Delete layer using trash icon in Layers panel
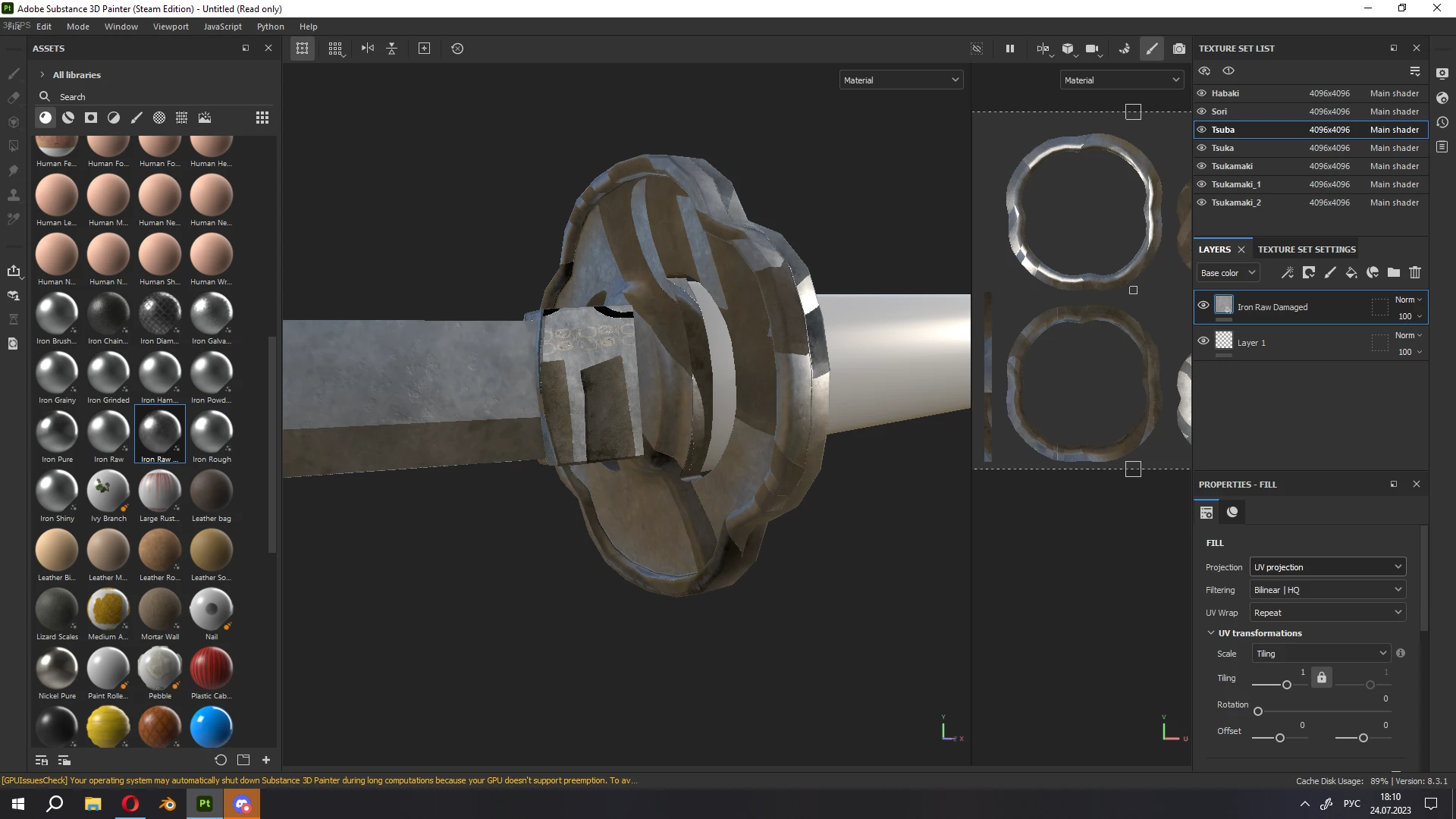1456x819 pixels. click(1414, 273)
